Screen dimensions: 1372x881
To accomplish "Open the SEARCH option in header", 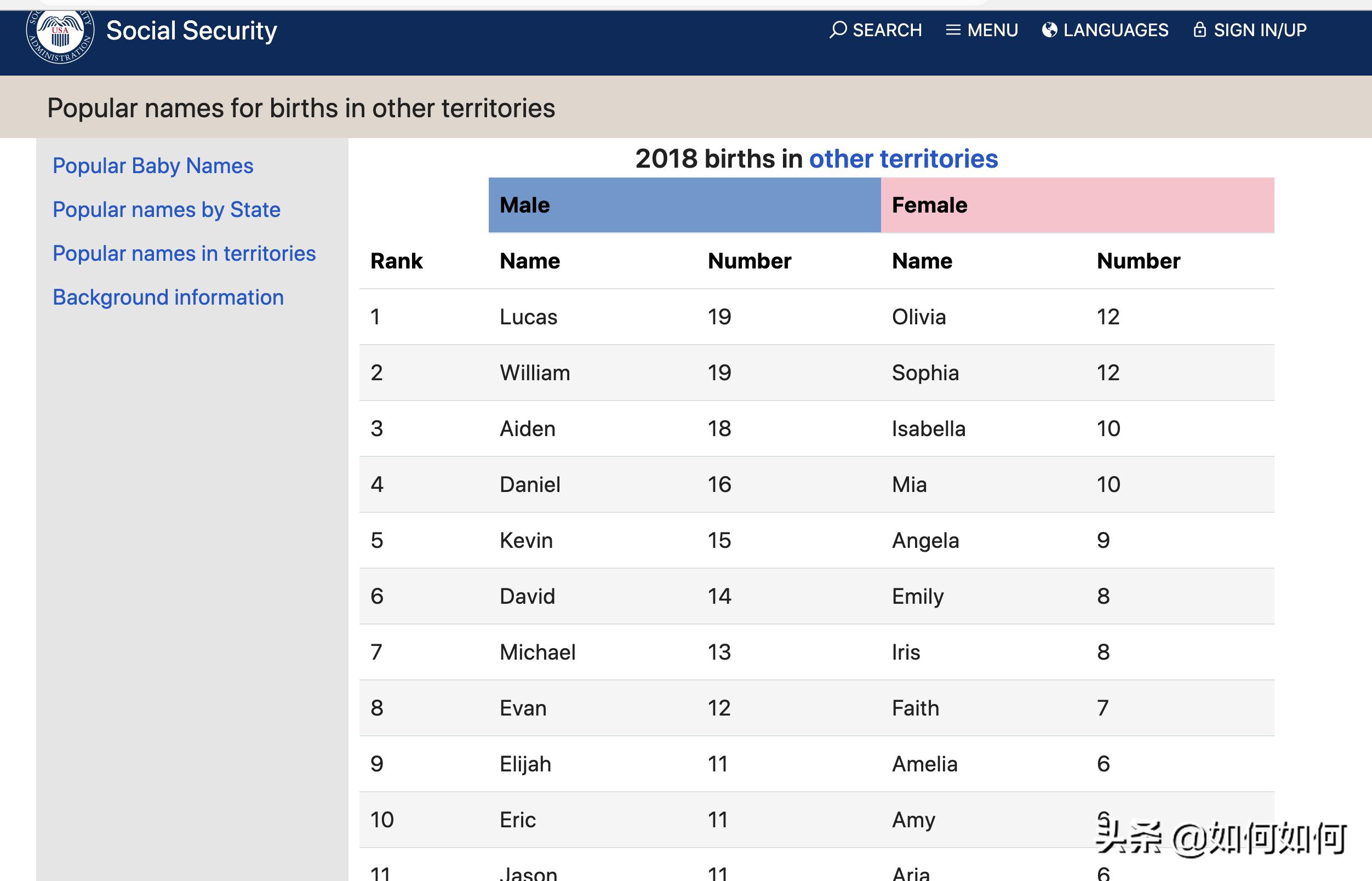I will (x=887, y=30).
